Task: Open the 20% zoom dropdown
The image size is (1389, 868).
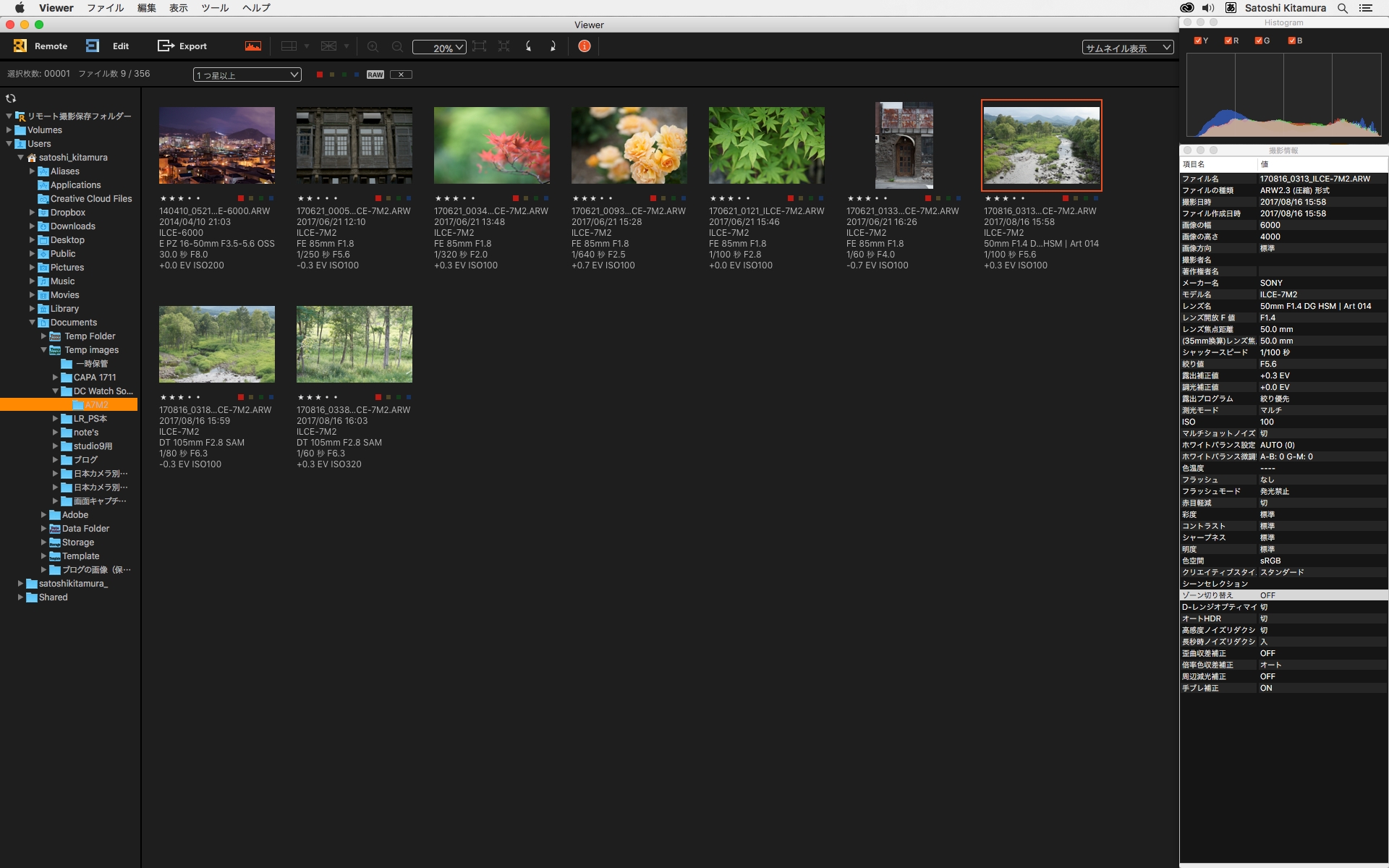Action: (439, 48)
